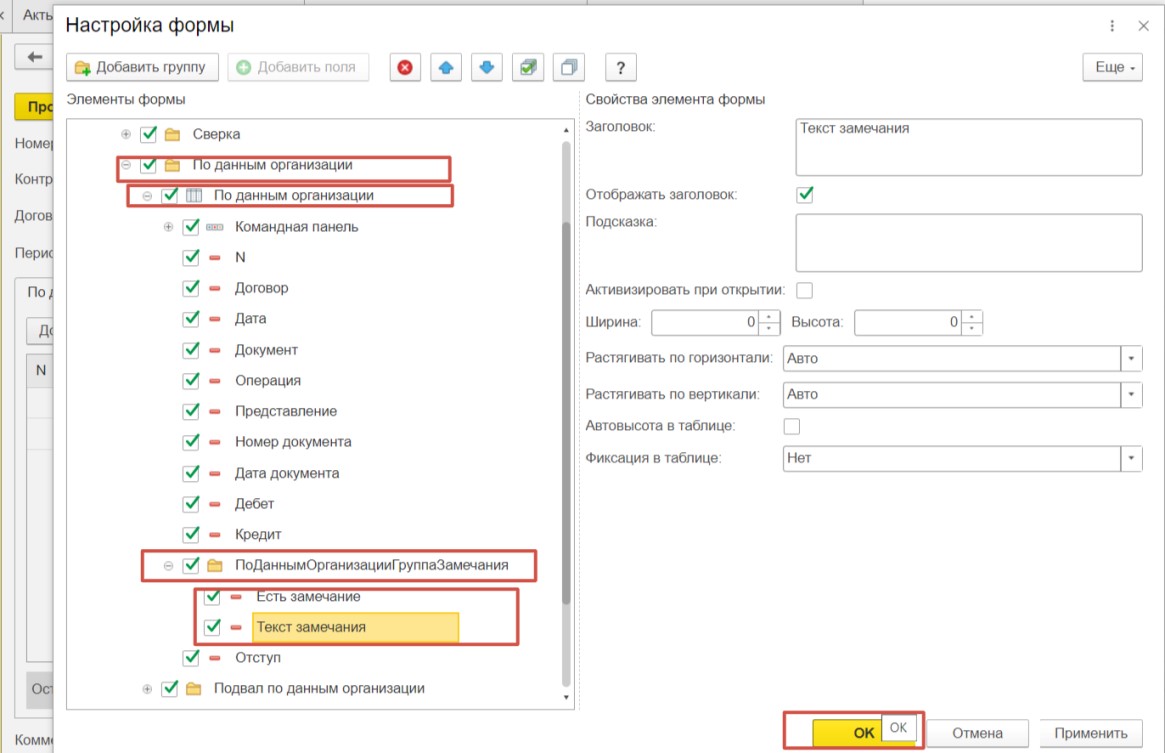Move element down with blue arrow
The height and width of the screenshot is (753, 1165).
(487, 67)
